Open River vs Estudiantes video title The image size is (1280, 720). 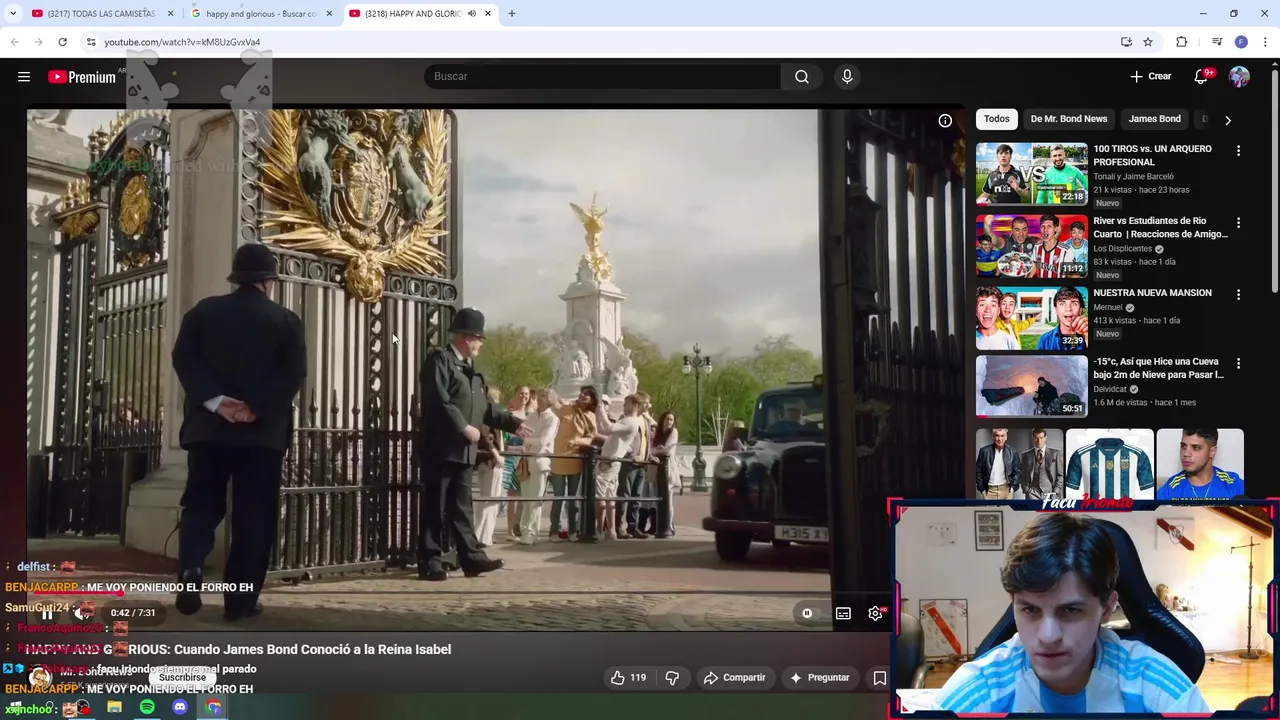1160,227
